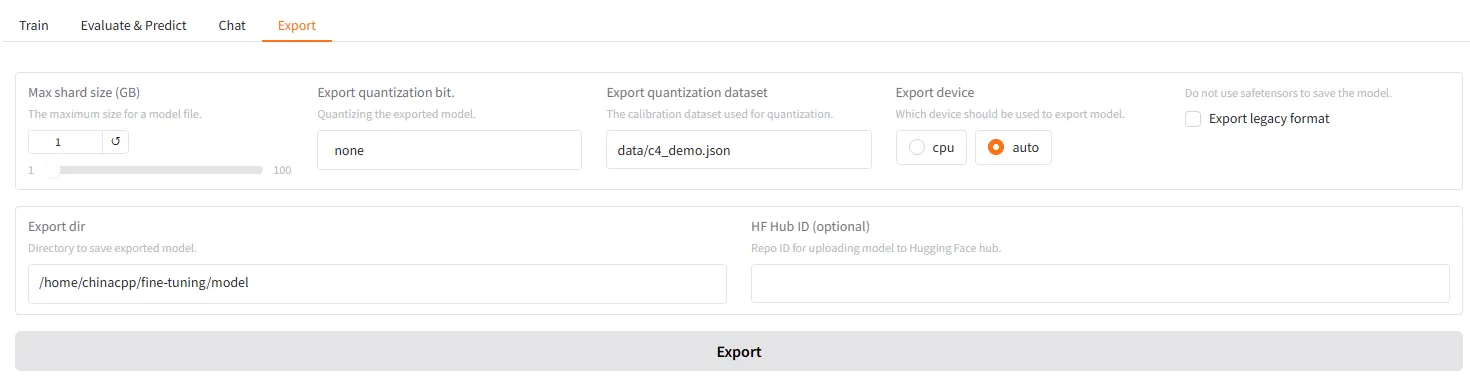1470x376 pixels.
Task: Enable the Export legacy format checkbox
Action: (x=1193, y=119)
